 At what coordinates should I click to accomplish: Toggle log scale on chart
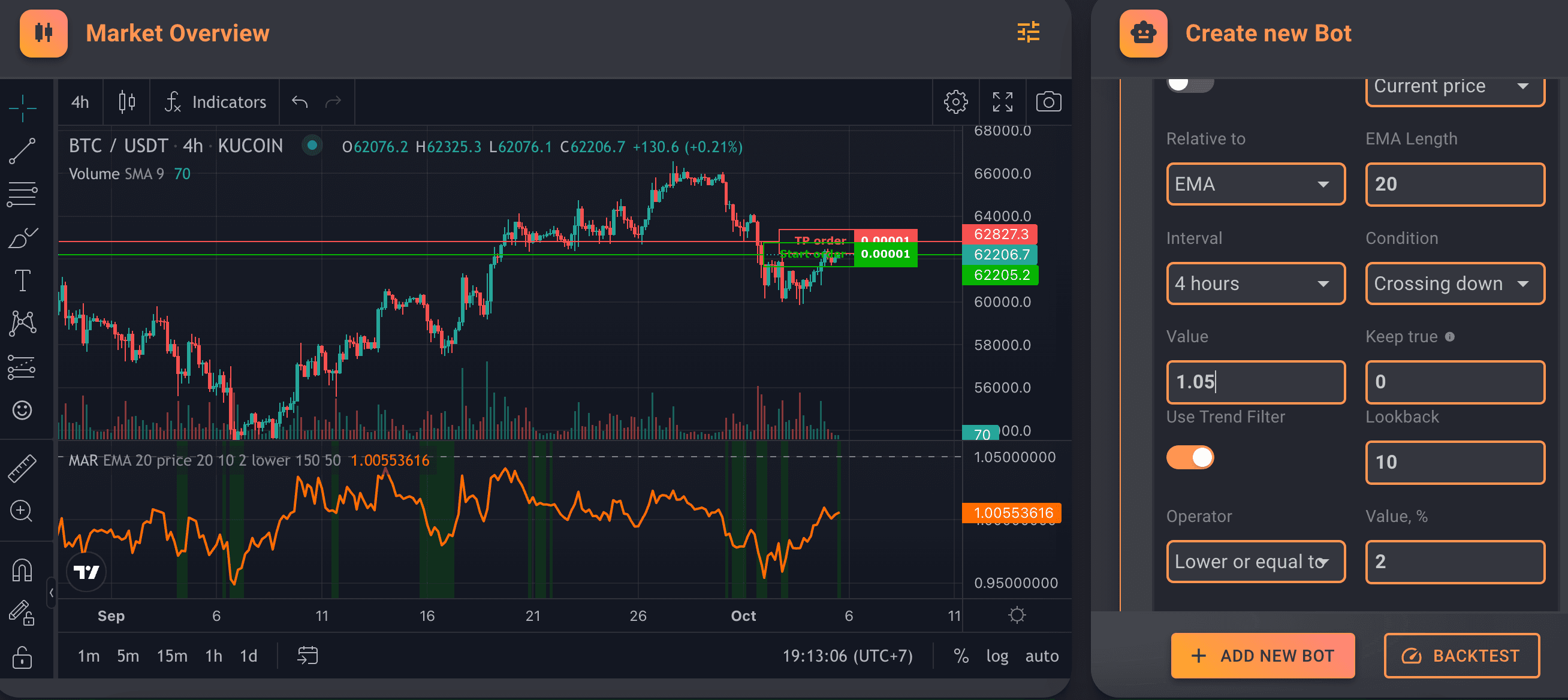(x=996, y=656)
